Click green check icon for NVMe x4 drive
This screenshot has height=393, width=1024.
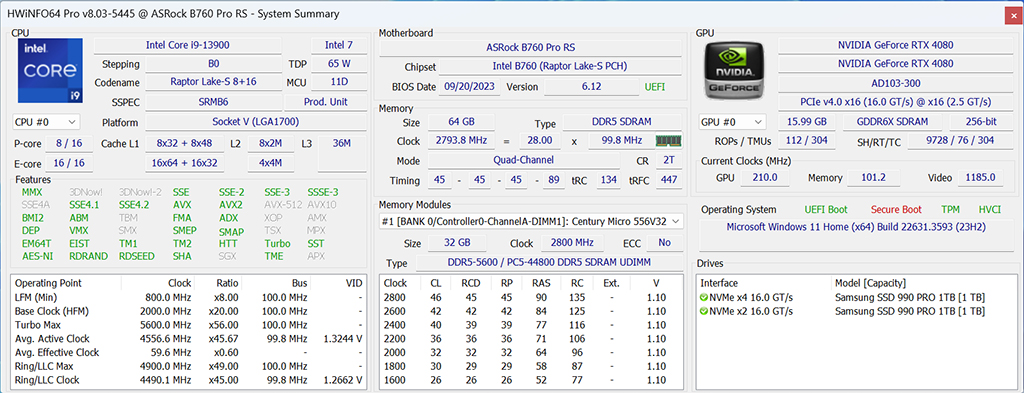point(704,298)
